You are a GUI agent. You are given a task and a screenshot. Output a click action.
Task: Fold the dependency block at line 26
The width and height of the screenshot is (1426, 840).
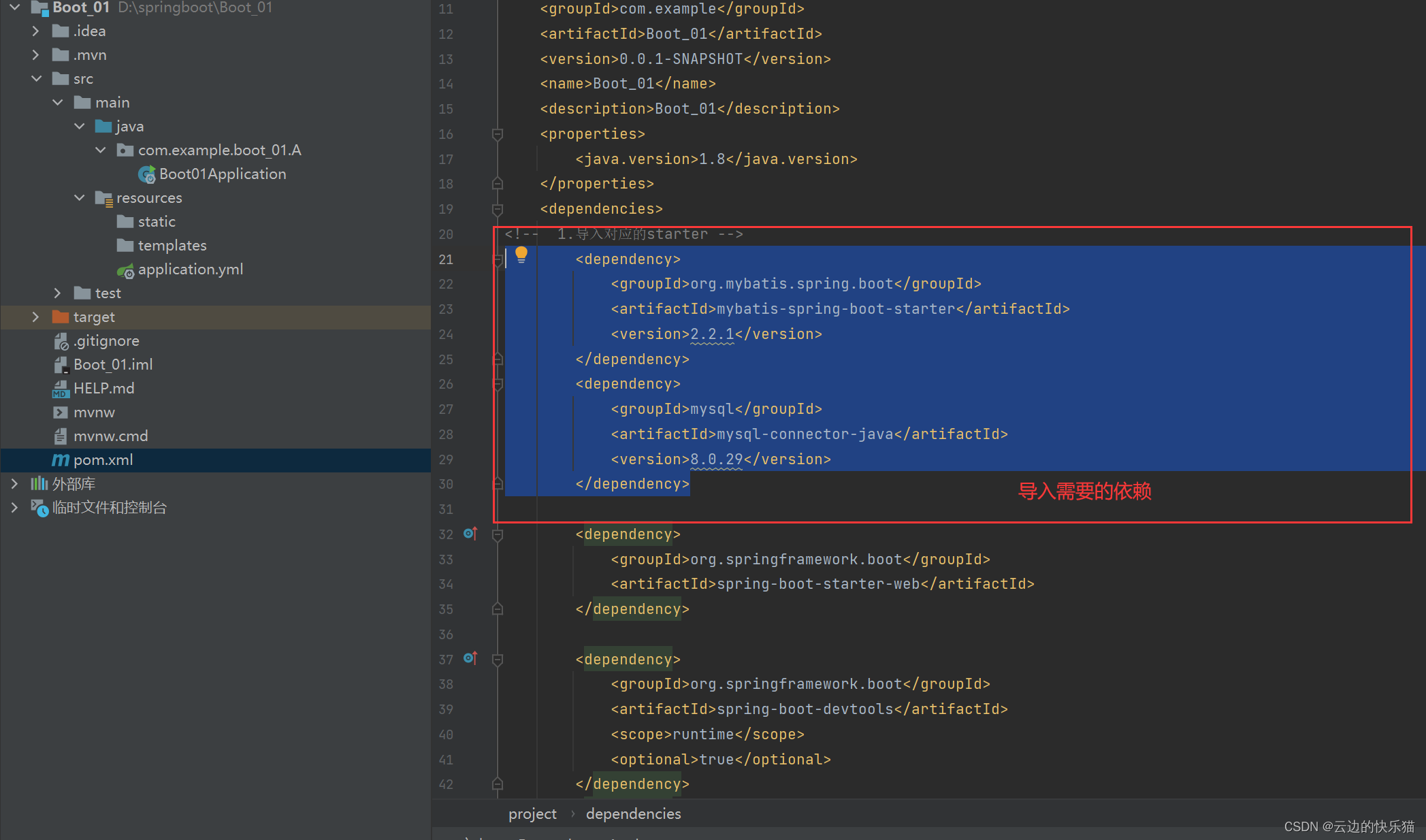(x=498, y=385)
